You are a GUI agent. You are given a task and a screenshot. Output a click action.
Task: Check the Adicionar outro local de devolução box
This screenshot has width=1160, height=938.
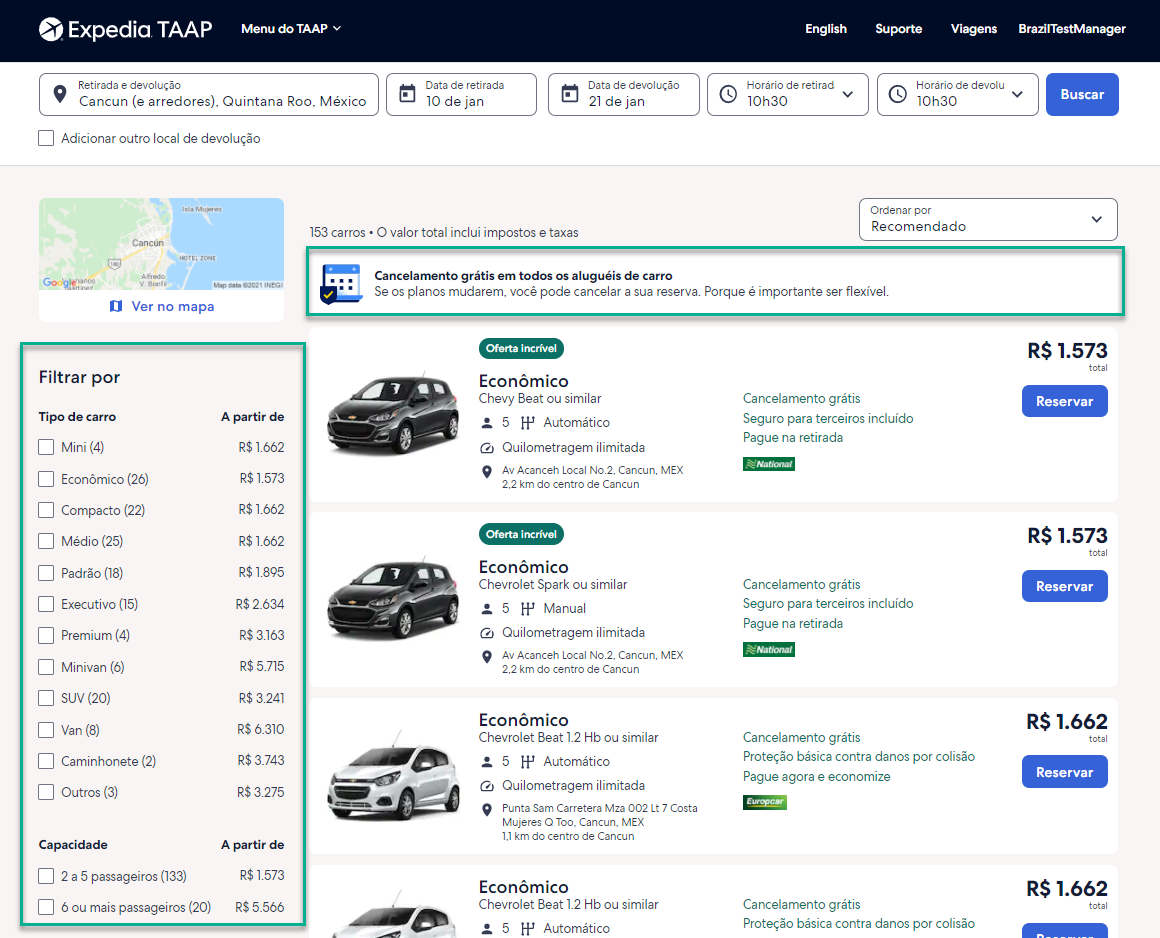(46, 138)
